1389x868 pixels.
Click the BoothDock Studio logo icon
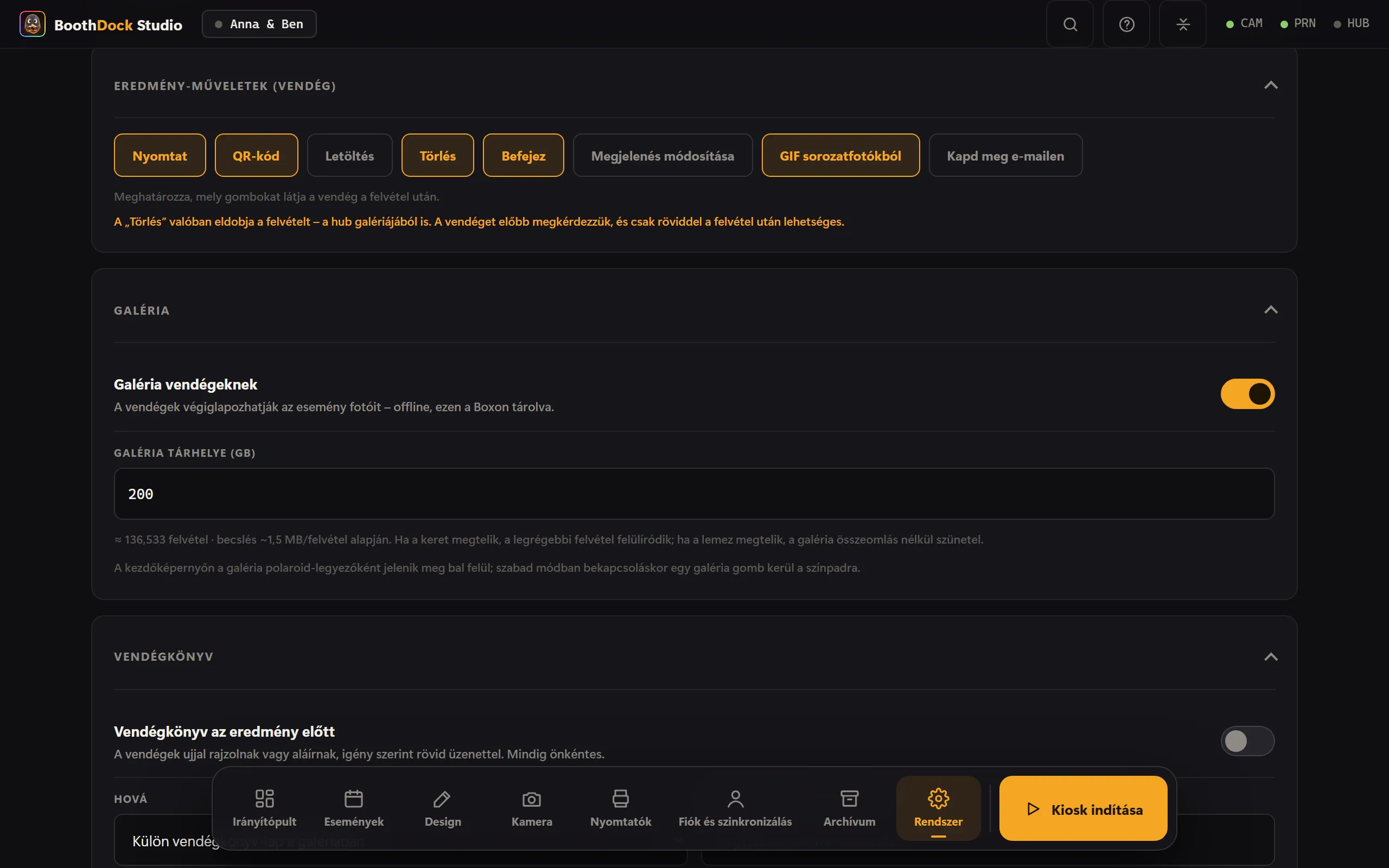tap(32, 24)
